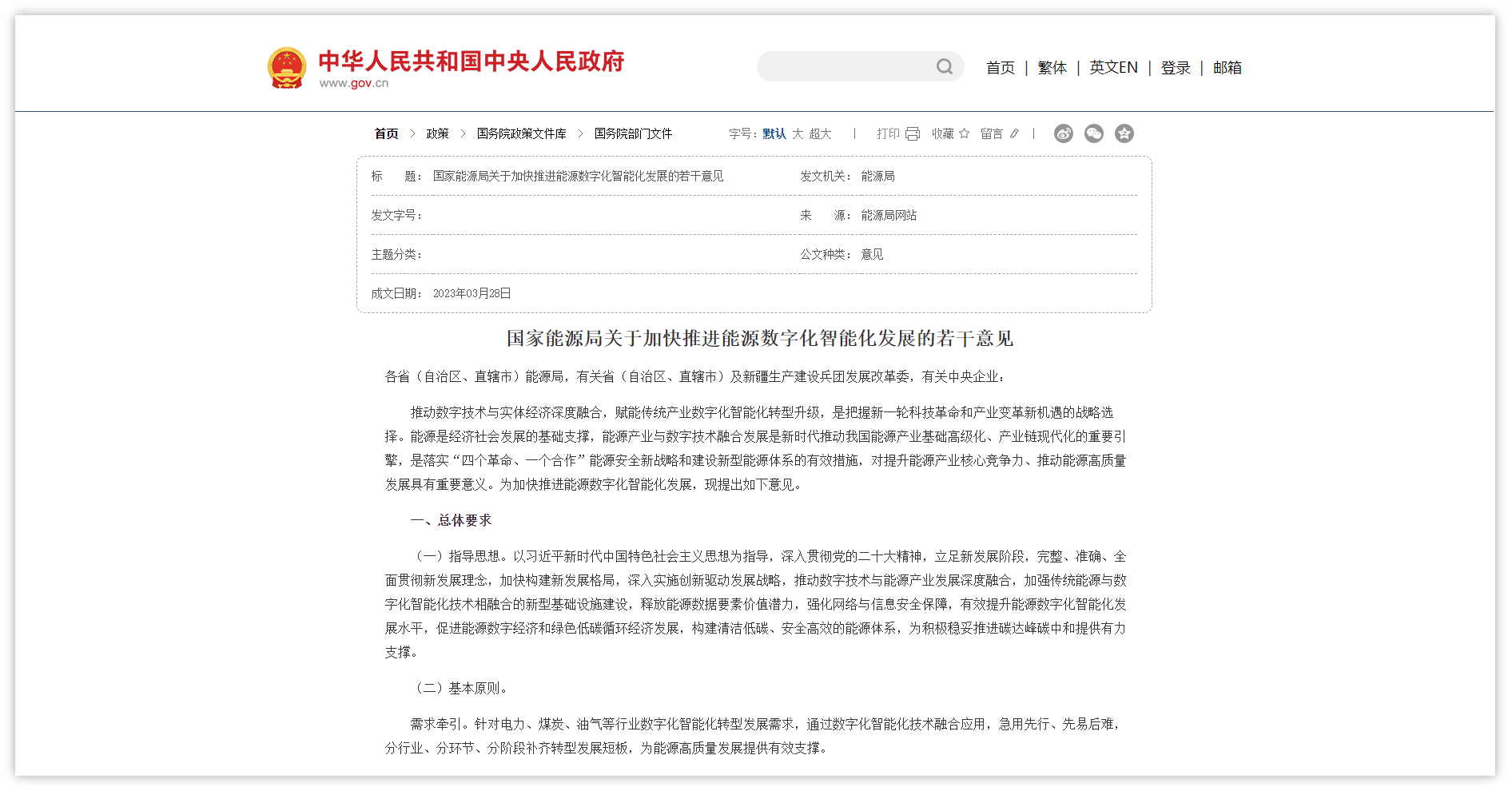Click the print icon next to 打印
Image resolution: width=1512 pixels, height=791 pixels.
tap(912, 133)
